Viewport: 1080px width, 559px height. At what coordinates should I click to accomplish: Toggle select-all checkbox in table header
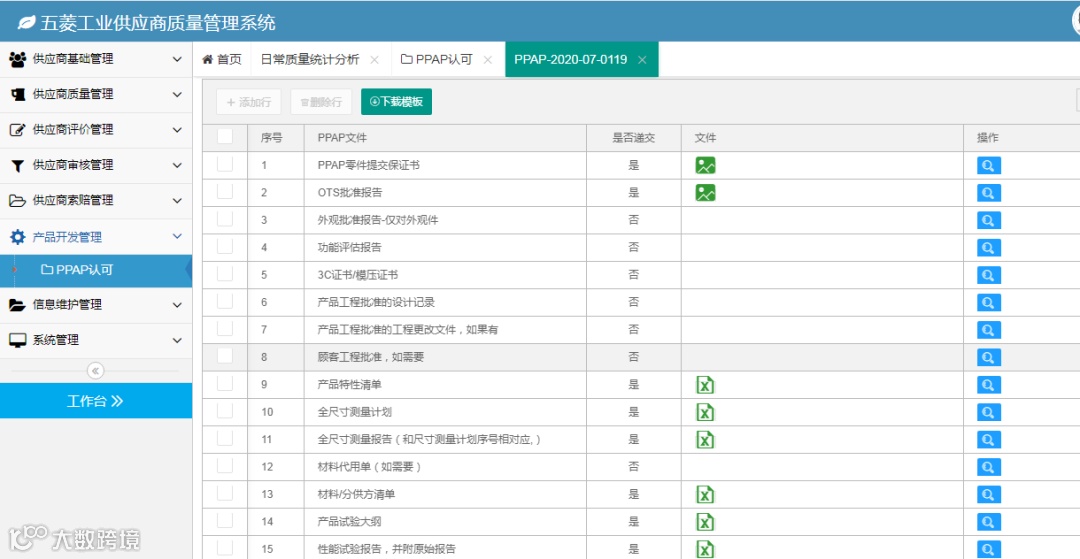(225, 137)
